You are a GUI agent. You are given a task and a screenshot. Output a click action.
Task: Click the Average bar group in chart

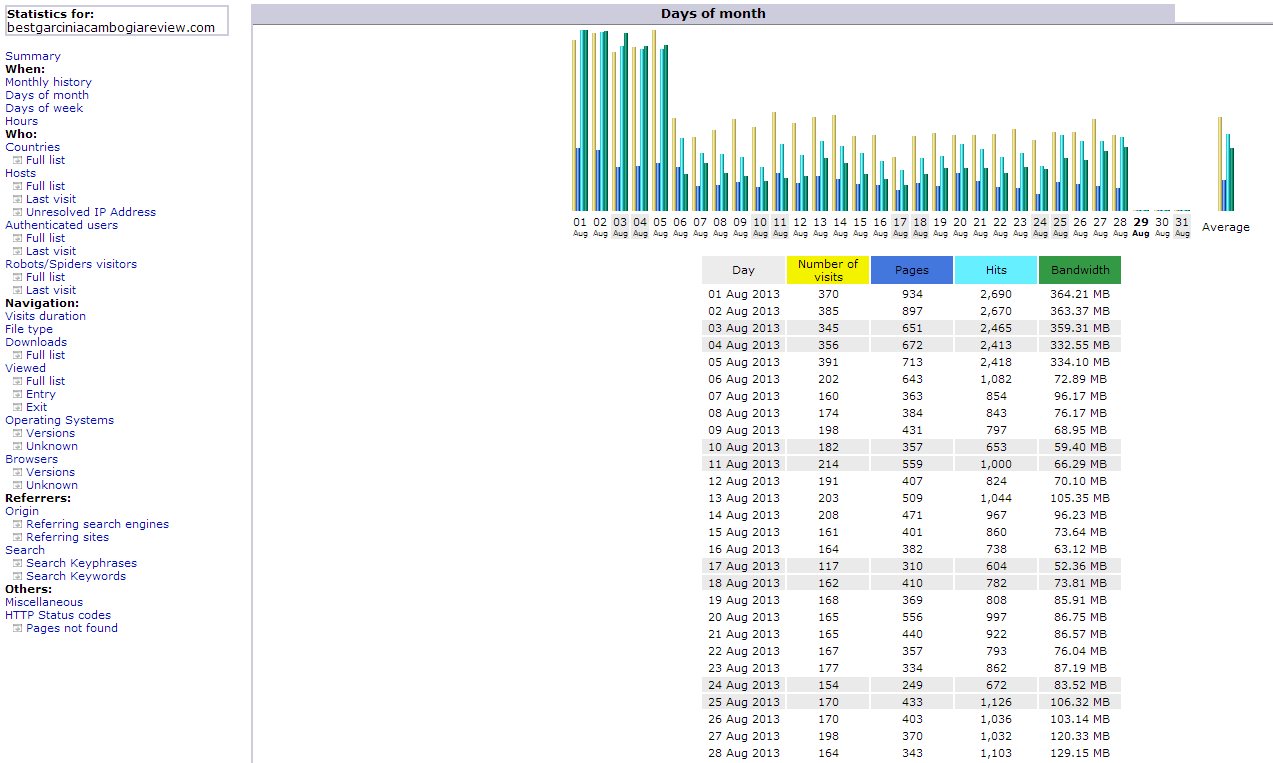[x=1225, y=165]
